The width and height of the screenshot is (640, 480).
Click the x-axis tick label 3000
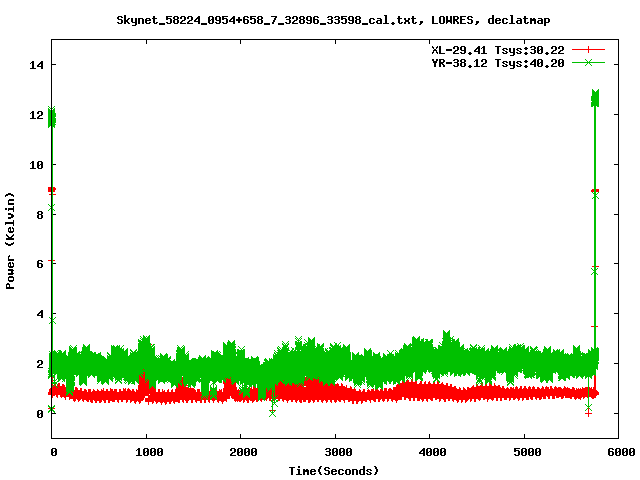[338, 452]
